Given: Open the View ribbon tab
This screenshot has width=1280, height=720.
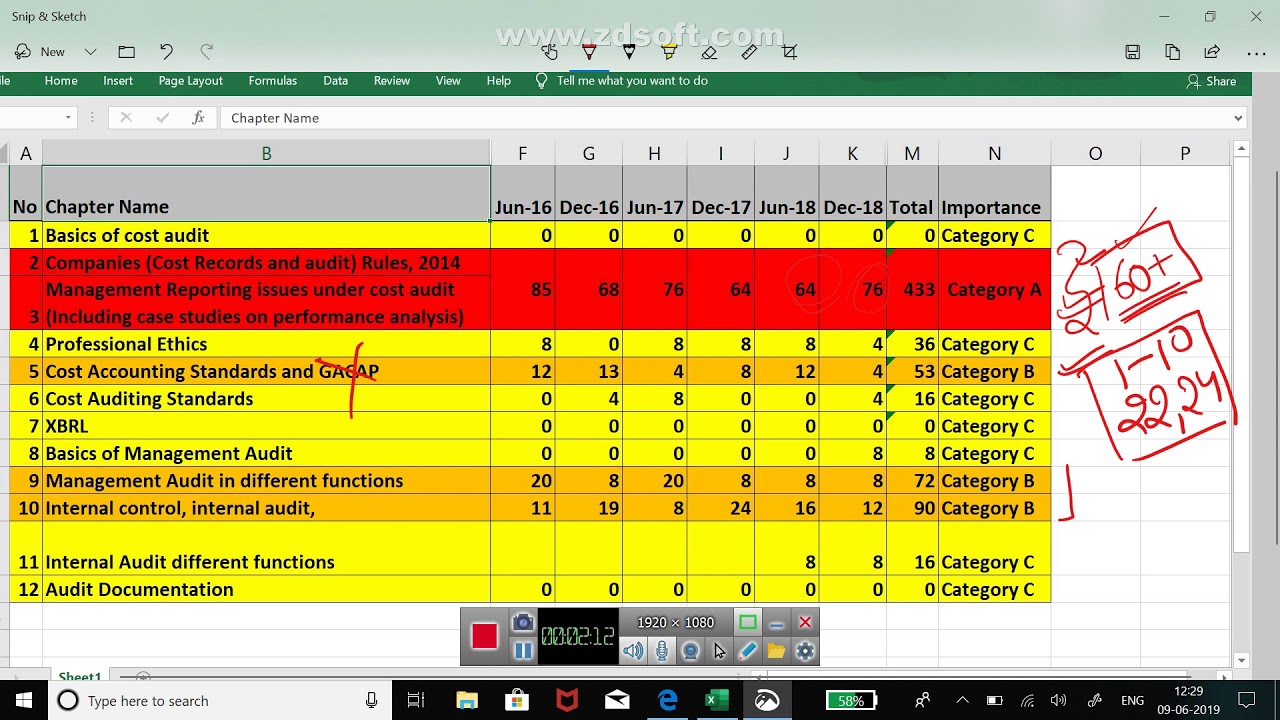Looking at the screenshot, I should 448,81.
